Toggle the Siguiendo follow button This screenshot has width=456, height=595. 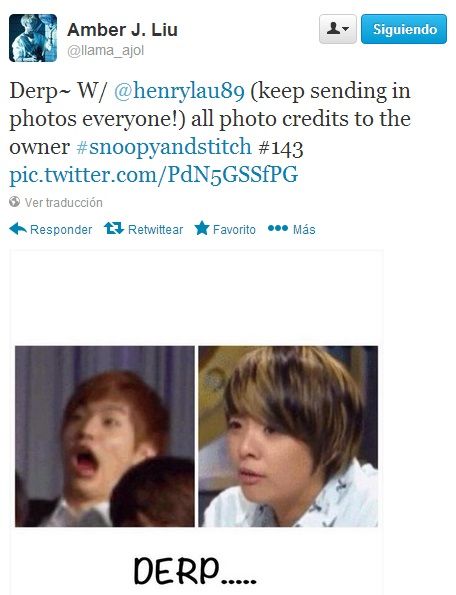coord(404,29)
